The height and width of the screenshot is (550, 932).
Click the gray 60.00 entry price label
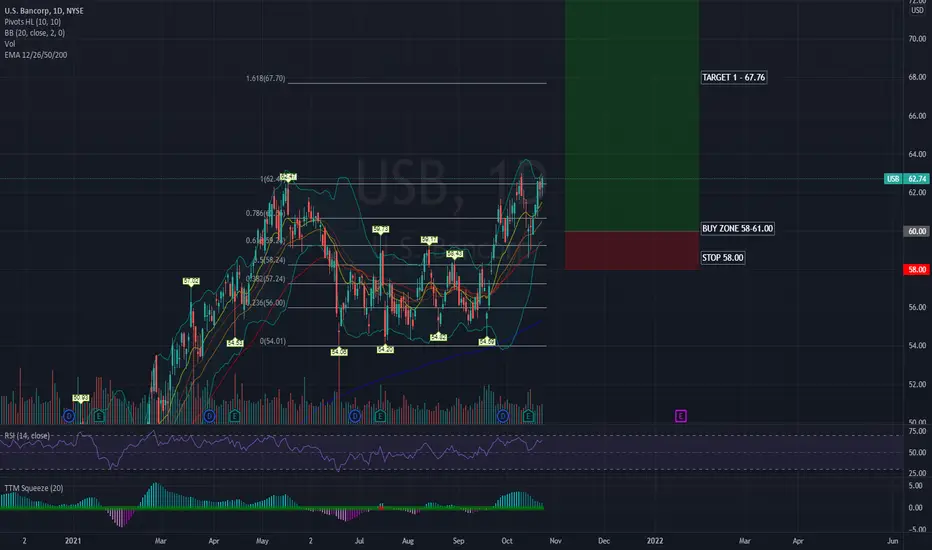coord(917,231)
